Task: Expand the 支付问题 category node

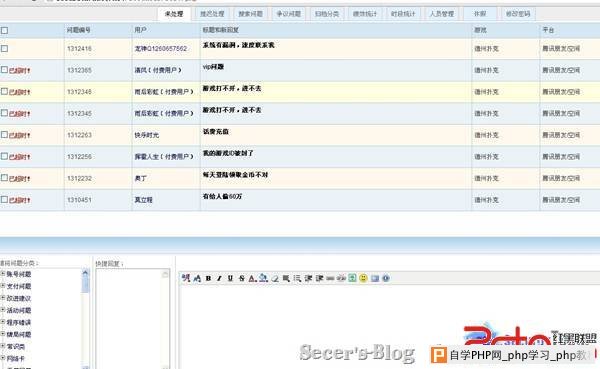Action: [x=3, y=286]
